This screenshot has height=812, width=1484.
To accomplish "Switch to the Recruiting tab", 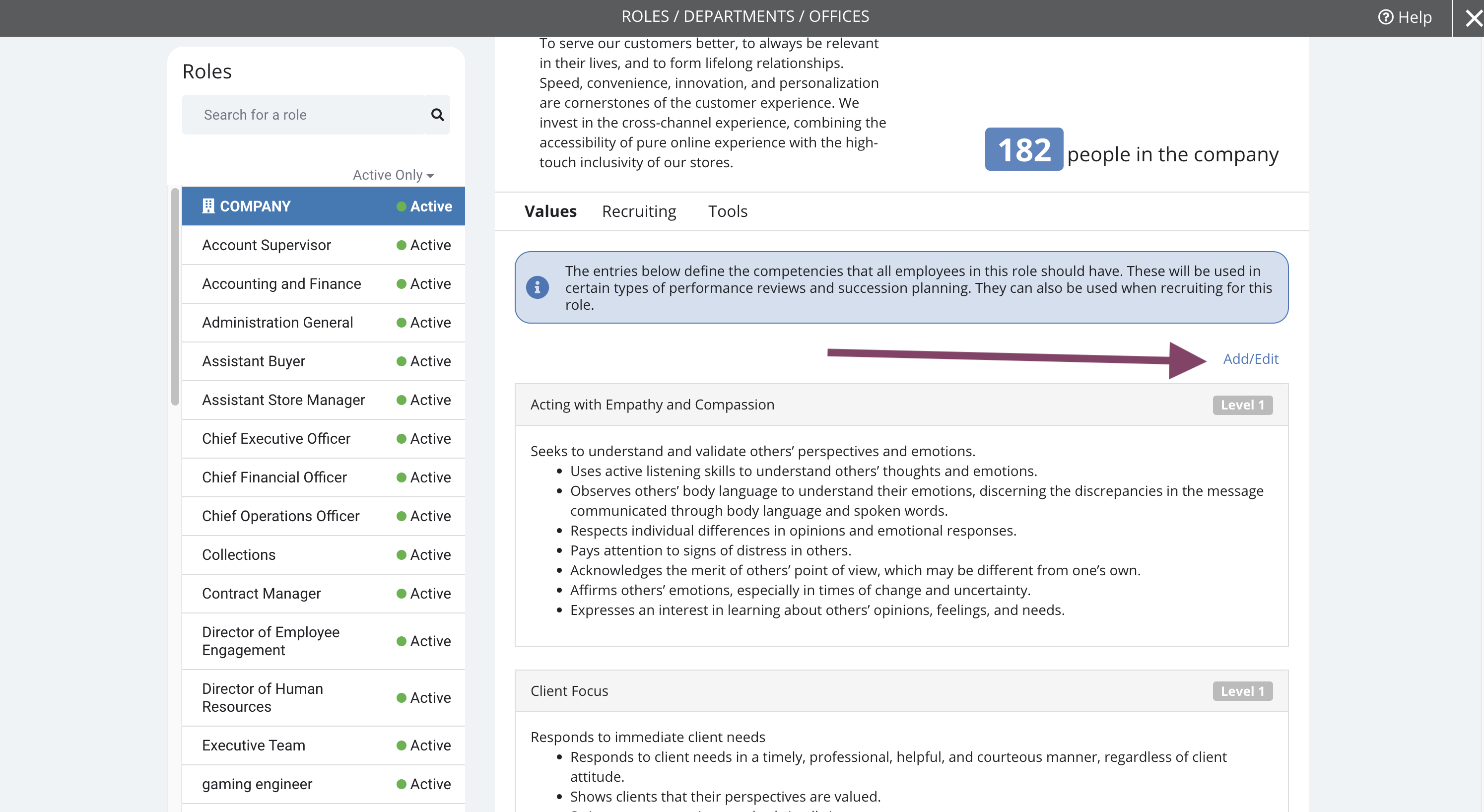I will tap(639, 211).
